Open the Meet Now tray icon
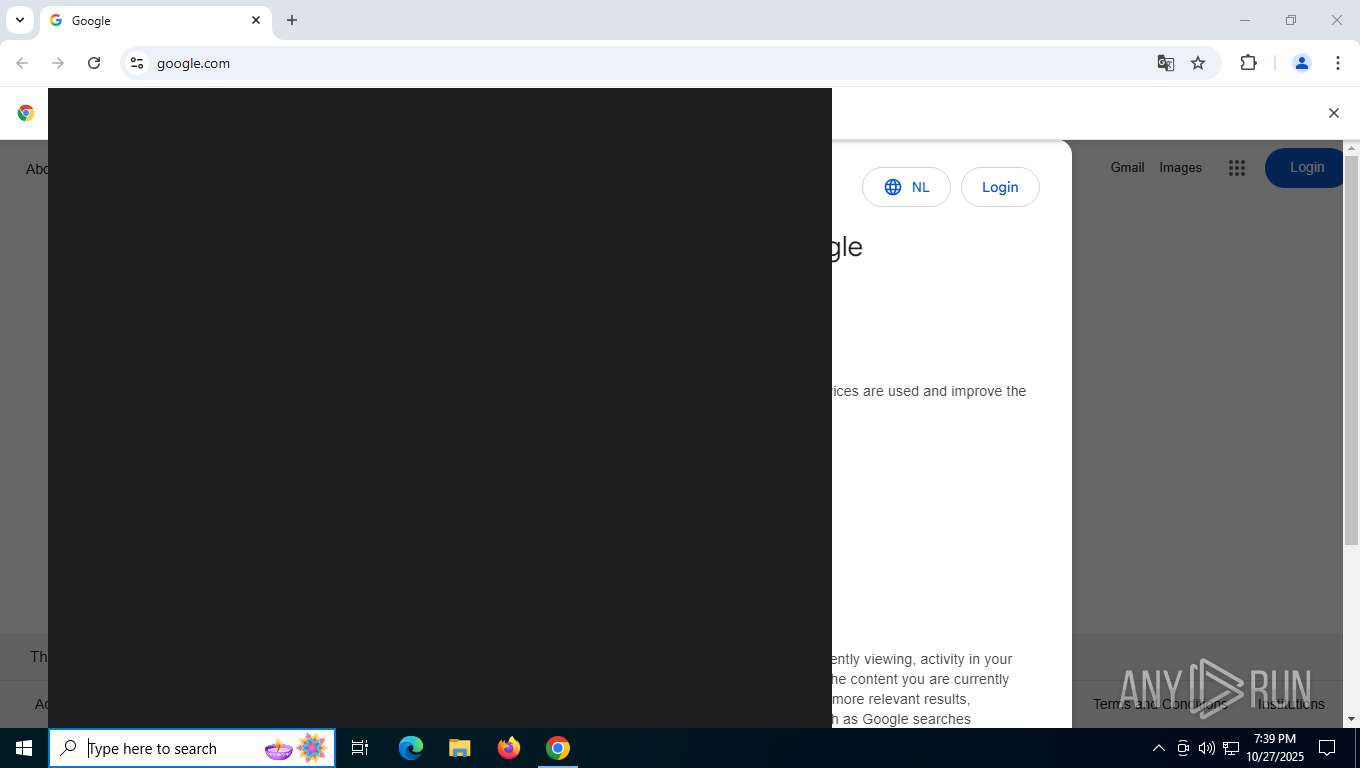Screen dimensions: 1360x768 pyautogui.click(x=1183, y=748)
